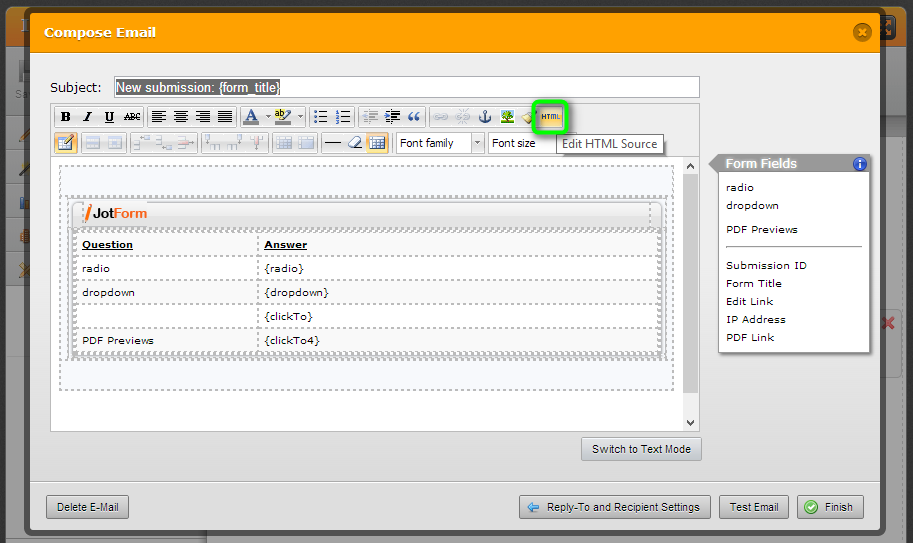The height and width of the screenshot is (543, 913).
Task: Click inside the Subject input field
Action: [406, 87]
